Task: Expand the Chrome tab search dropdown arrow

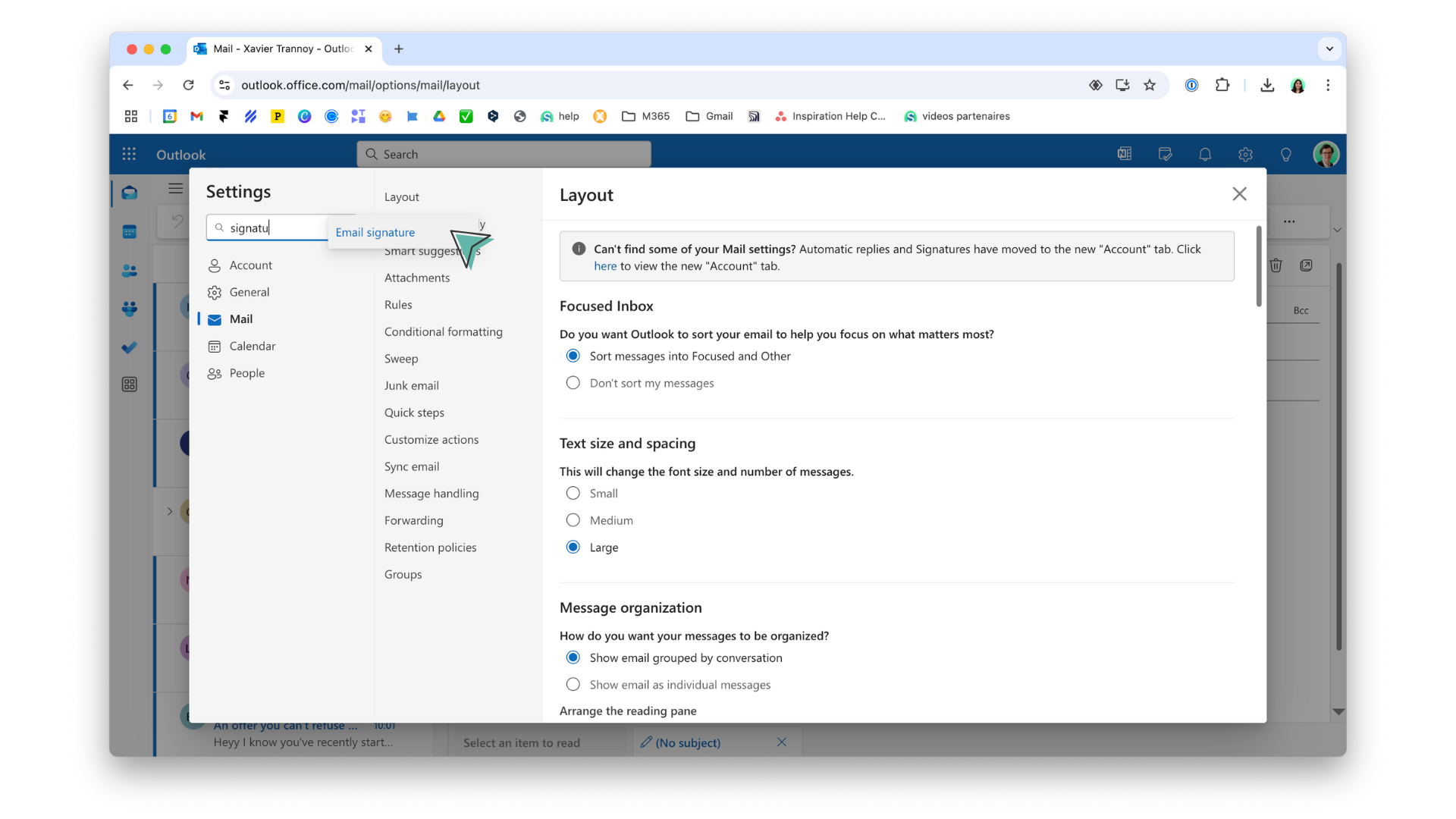Action: (1329, 49)
